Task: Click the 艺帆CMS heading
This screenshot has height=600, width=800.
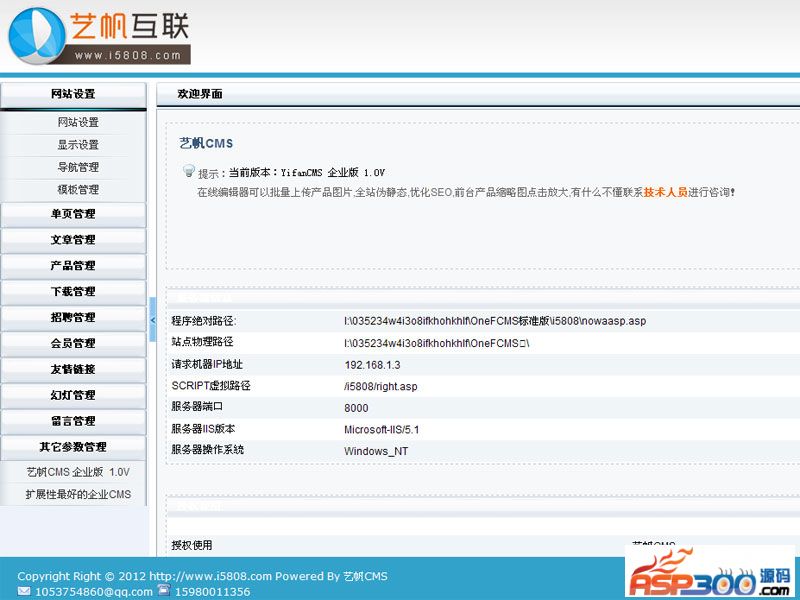Action: (x=206, y=143)
